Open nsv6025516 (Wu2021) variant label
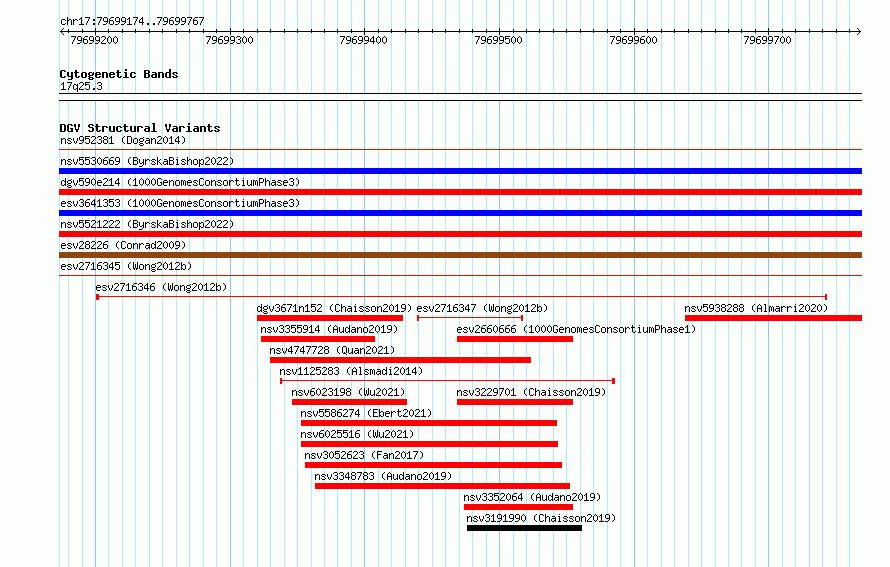 tap(357, 434)
